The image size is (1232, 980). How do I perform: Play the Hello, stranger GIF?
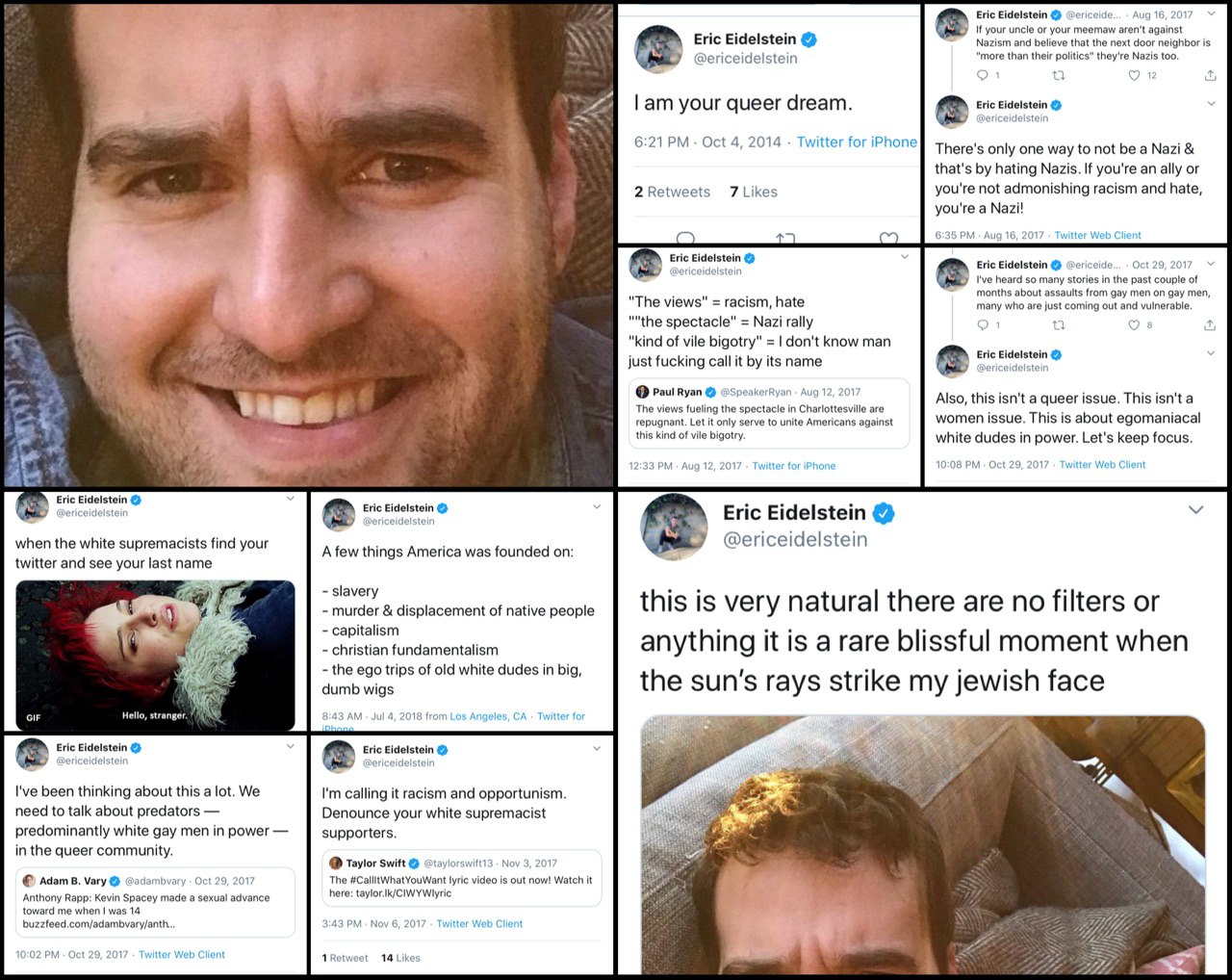coord(155,656)
